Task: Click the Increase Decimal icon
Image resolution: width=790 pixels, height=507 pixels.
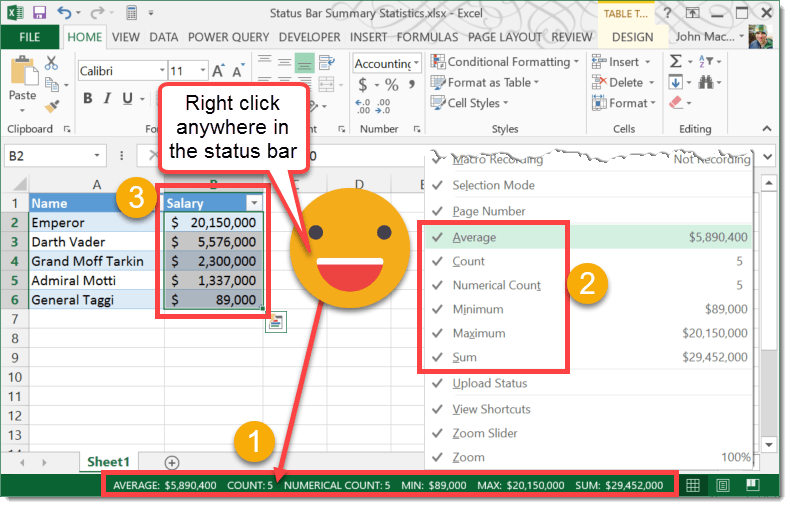Action: 363,106
